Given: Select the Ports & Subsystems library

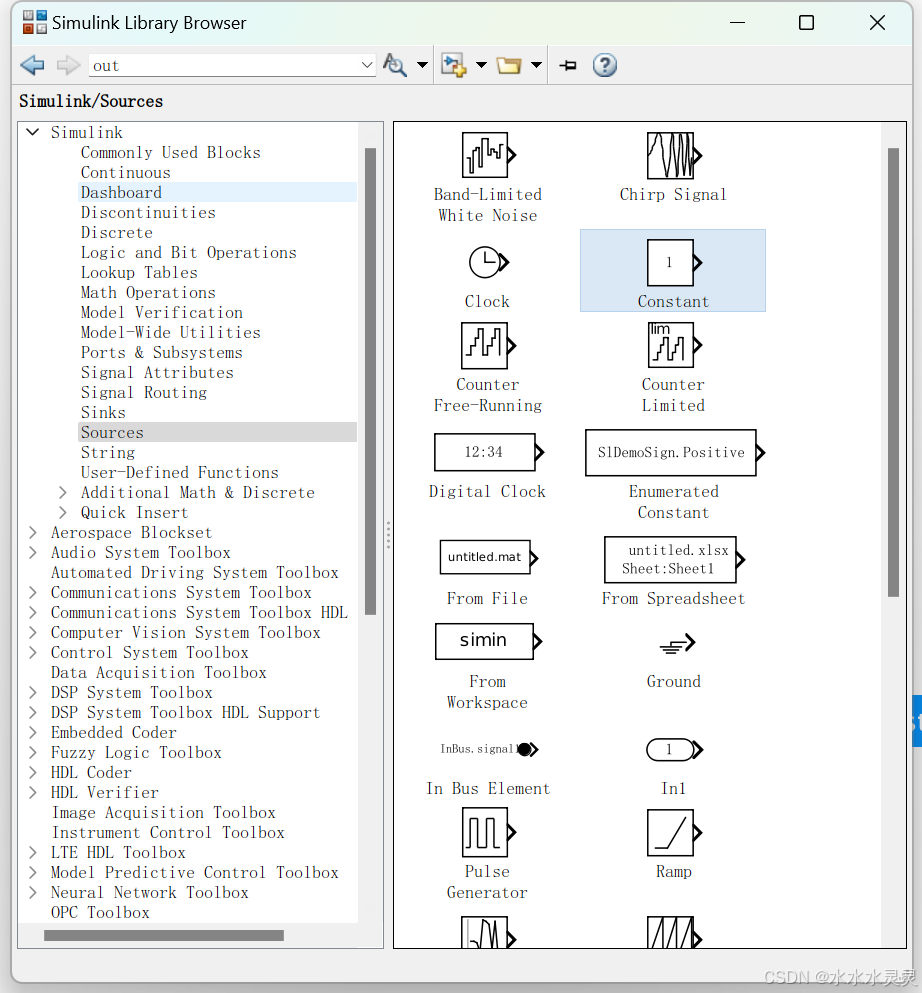Looking at the screenshot, I should [161, 352].
